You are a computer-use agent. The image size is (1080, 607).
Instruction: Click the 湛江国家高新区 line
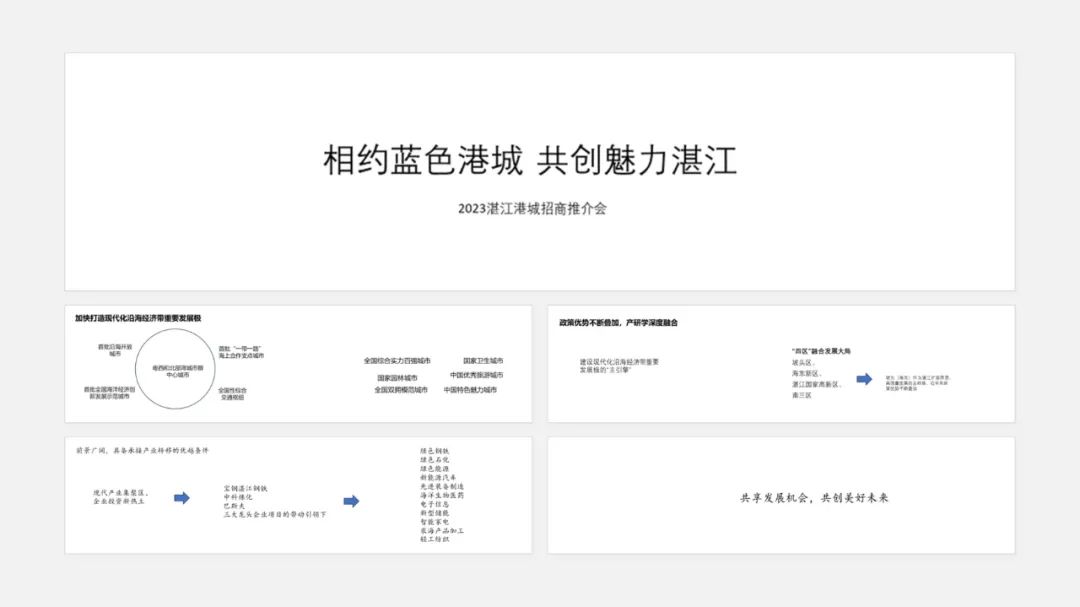click(x=817, y=384)
